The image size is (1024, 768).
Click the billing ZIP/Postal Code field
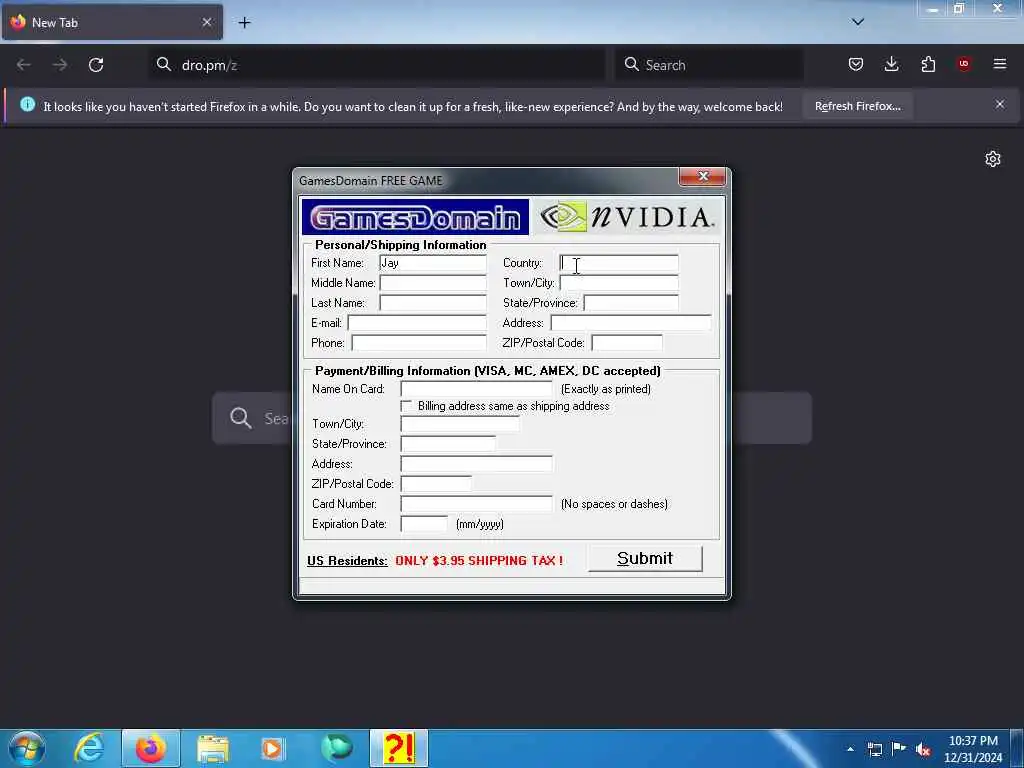point(436,484)
